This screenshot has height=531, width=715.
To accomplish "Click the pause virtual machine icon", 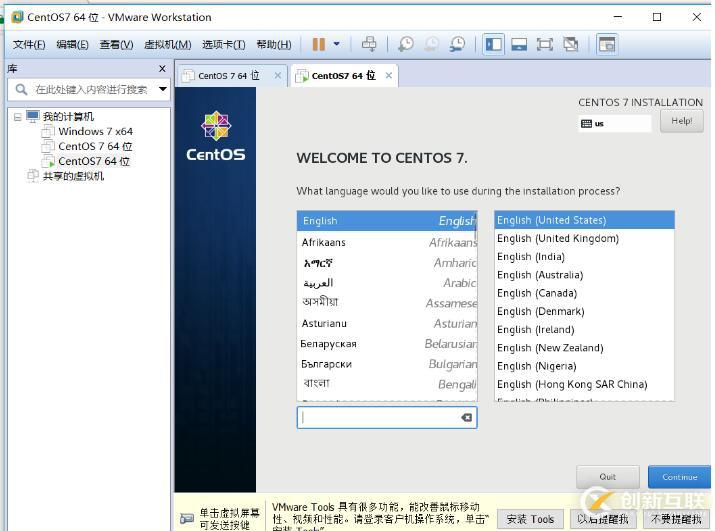I will [x=319, y=44].
